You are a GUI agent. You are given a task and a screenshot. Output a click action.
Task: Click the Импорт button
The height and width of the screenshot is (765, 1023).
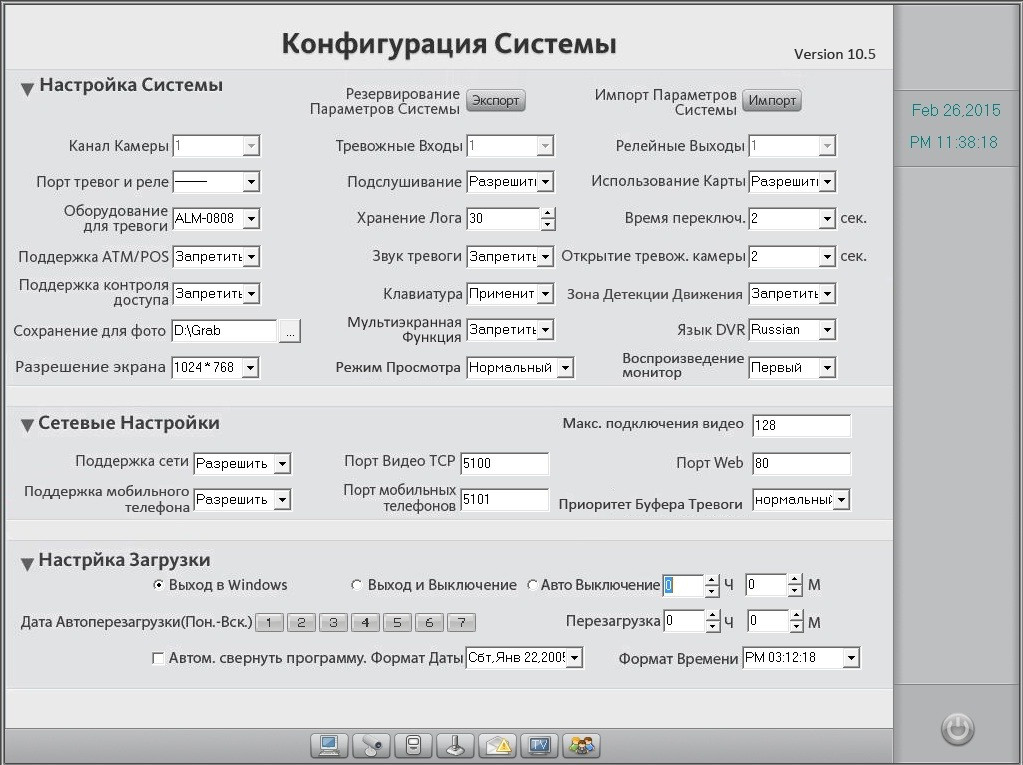coord(771,101)
